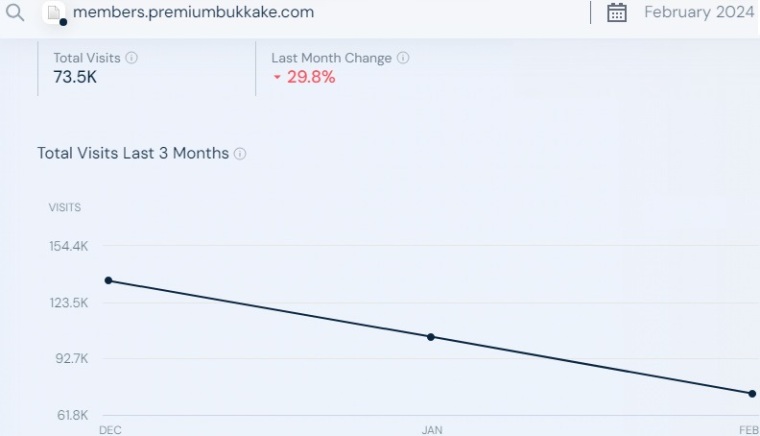
Task: Click the 154.4K axis label
Action: coord(69,246)
